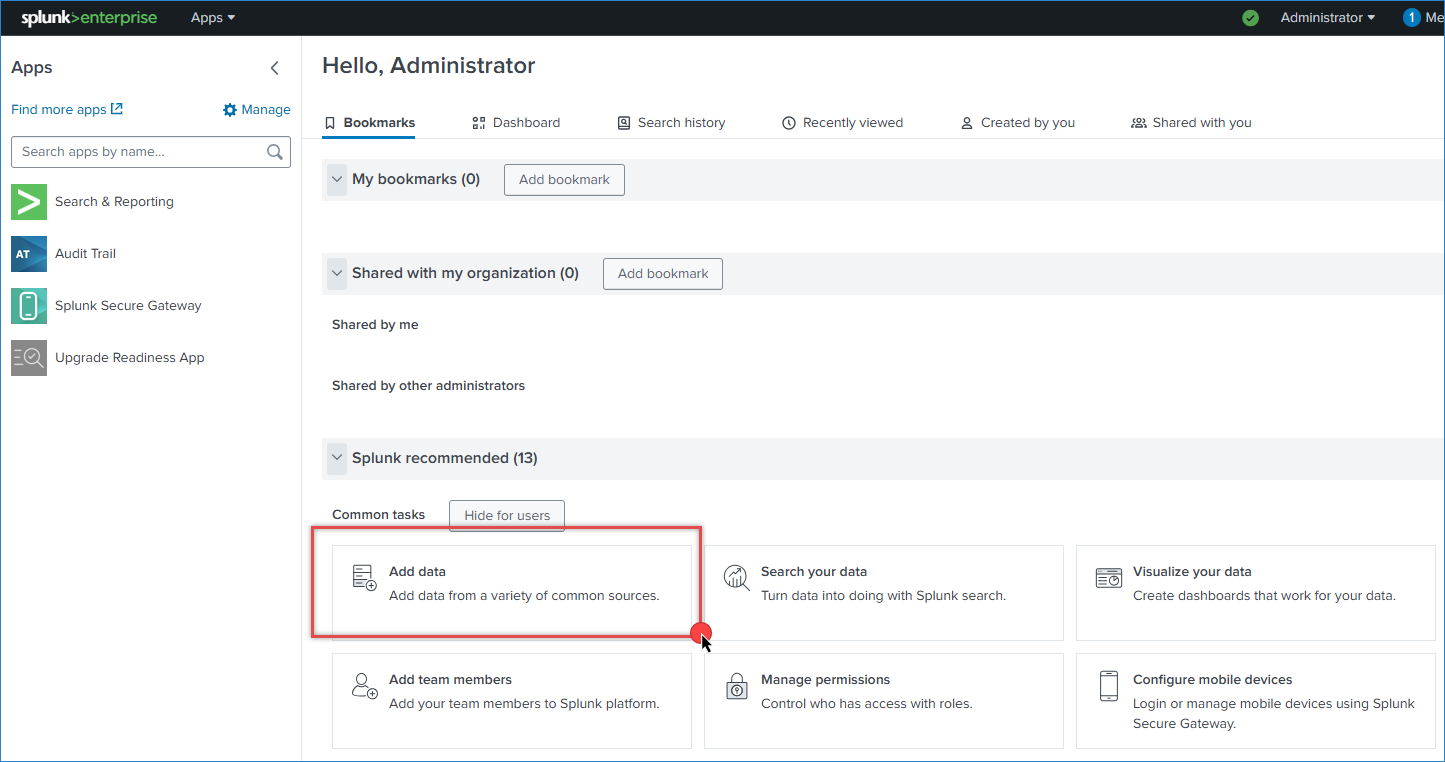Click the Splunk Enterprise logo
The height and width of the screenshot is (762, 1445).
(x=89, y=18)
